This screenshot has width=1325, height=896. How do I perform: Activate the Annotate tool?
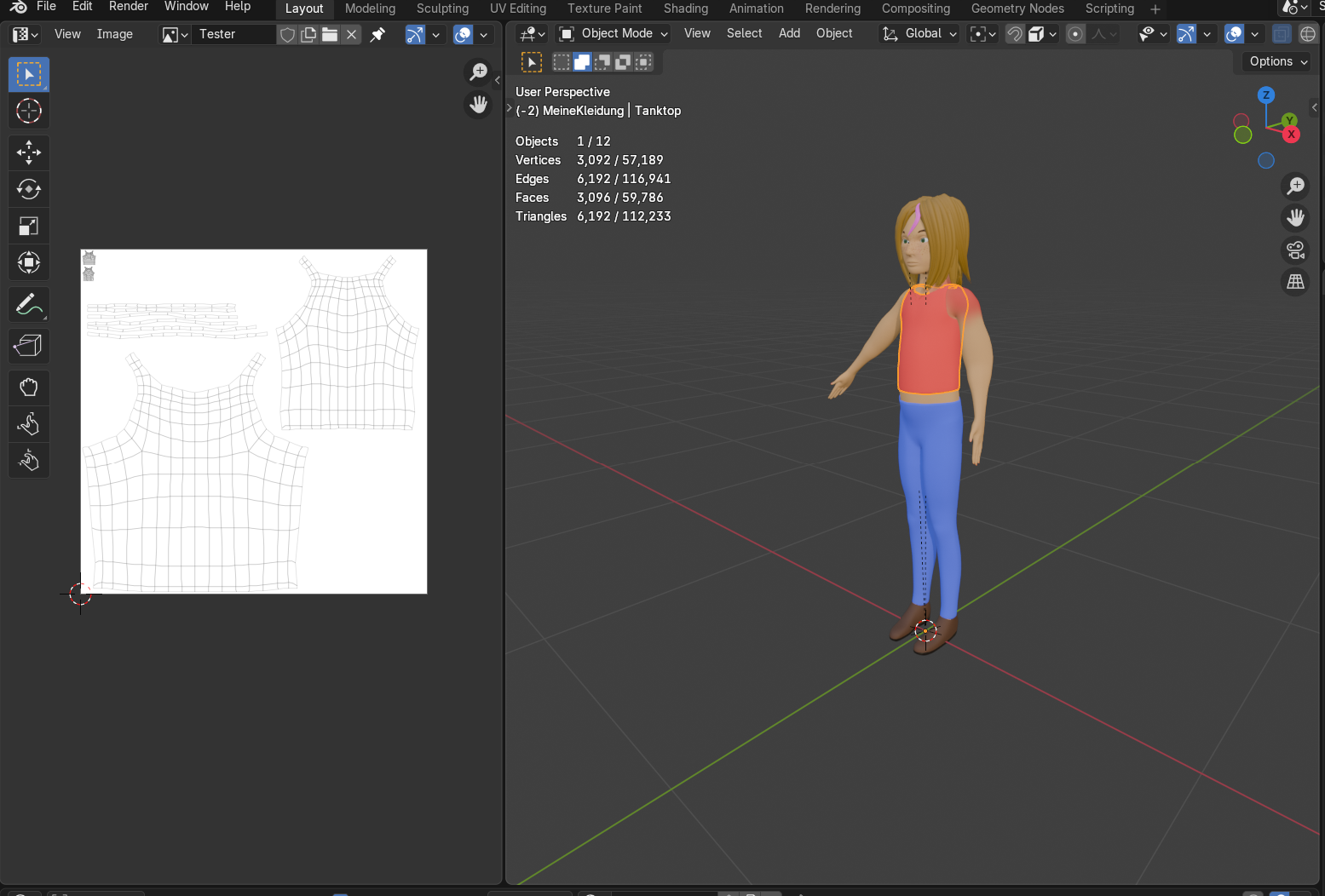pos(28,304)
